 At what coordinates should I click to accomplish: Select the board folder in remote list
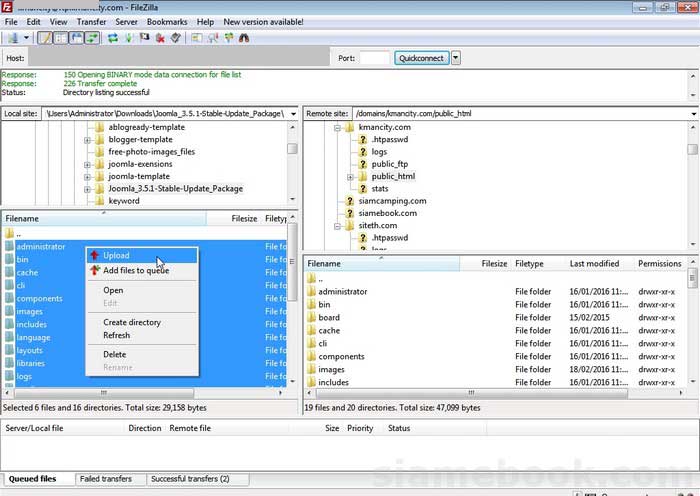pyautogui.click(x=496, y=317)
